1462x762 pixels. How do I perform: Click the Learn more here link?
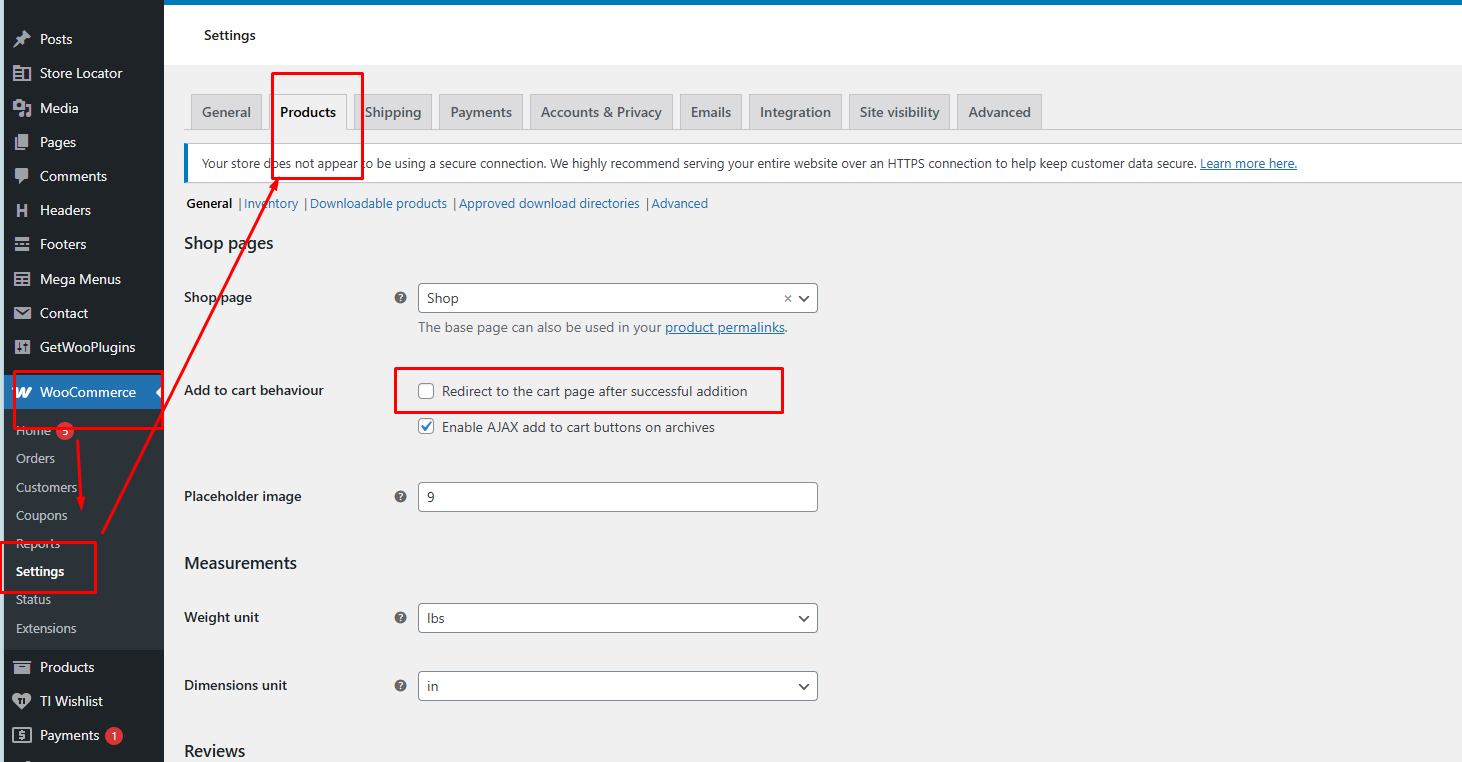1248,163
